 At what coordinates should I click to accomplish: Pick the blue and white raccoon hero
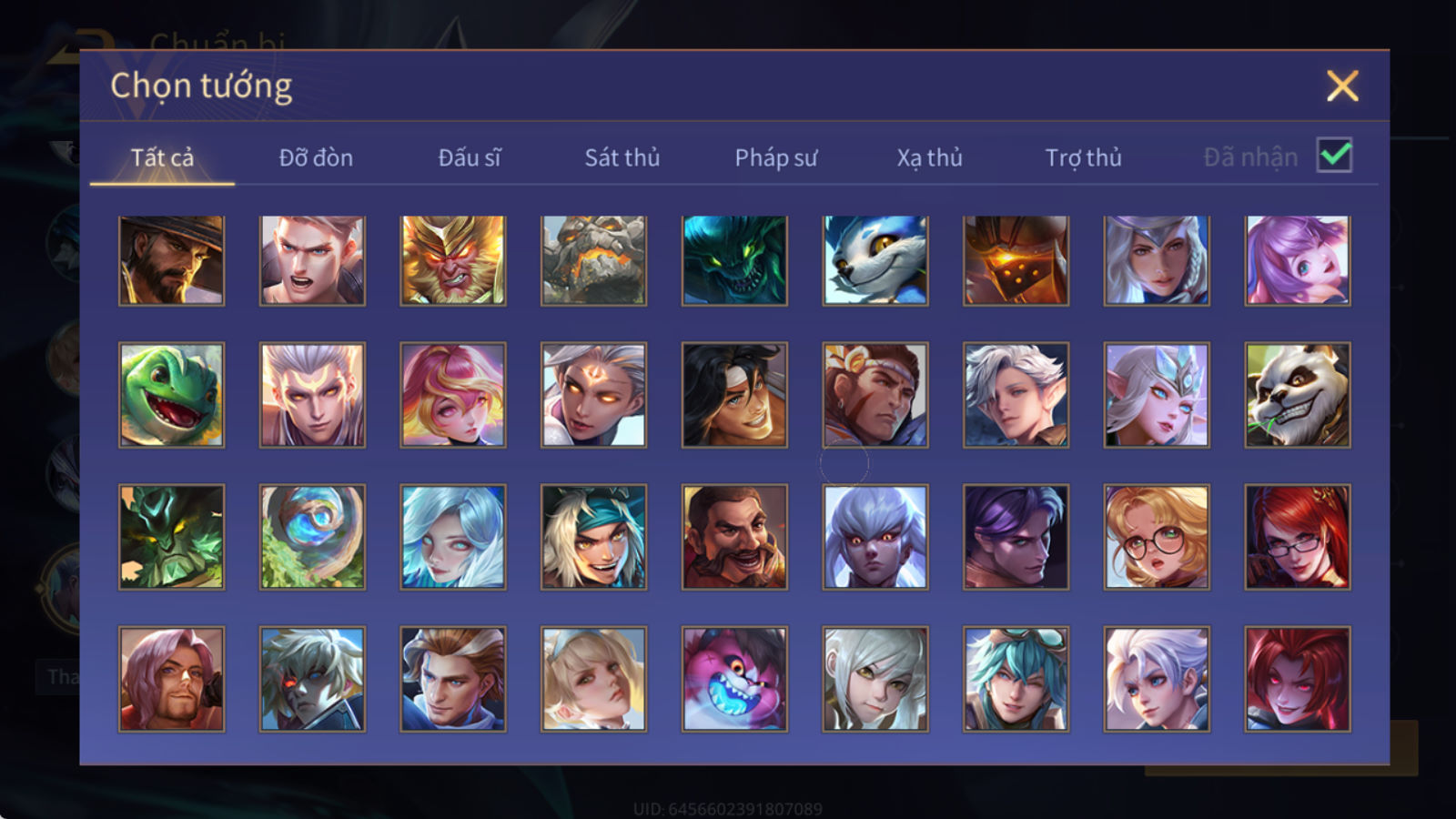pyautogui.click(x=875, y=260)
